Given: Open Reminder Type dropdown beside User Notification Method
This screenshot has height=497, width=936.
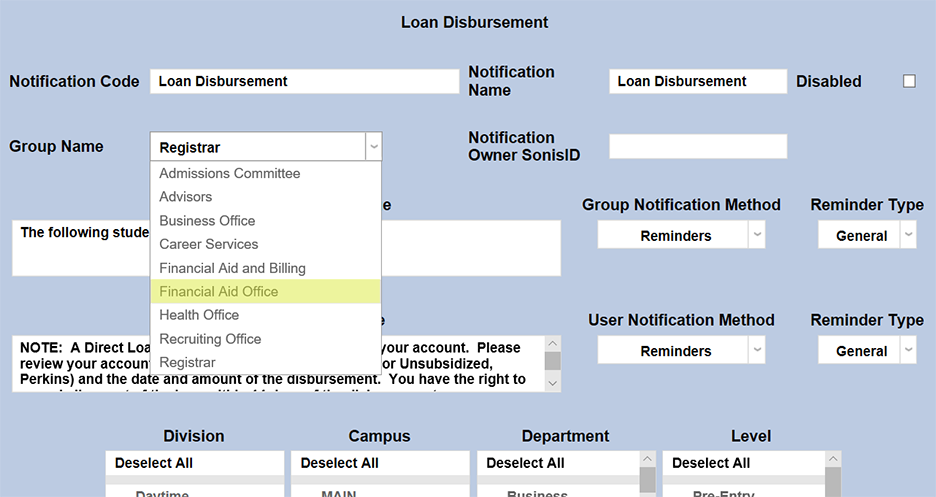Looking at the screenshot, I should coord(867,351).
